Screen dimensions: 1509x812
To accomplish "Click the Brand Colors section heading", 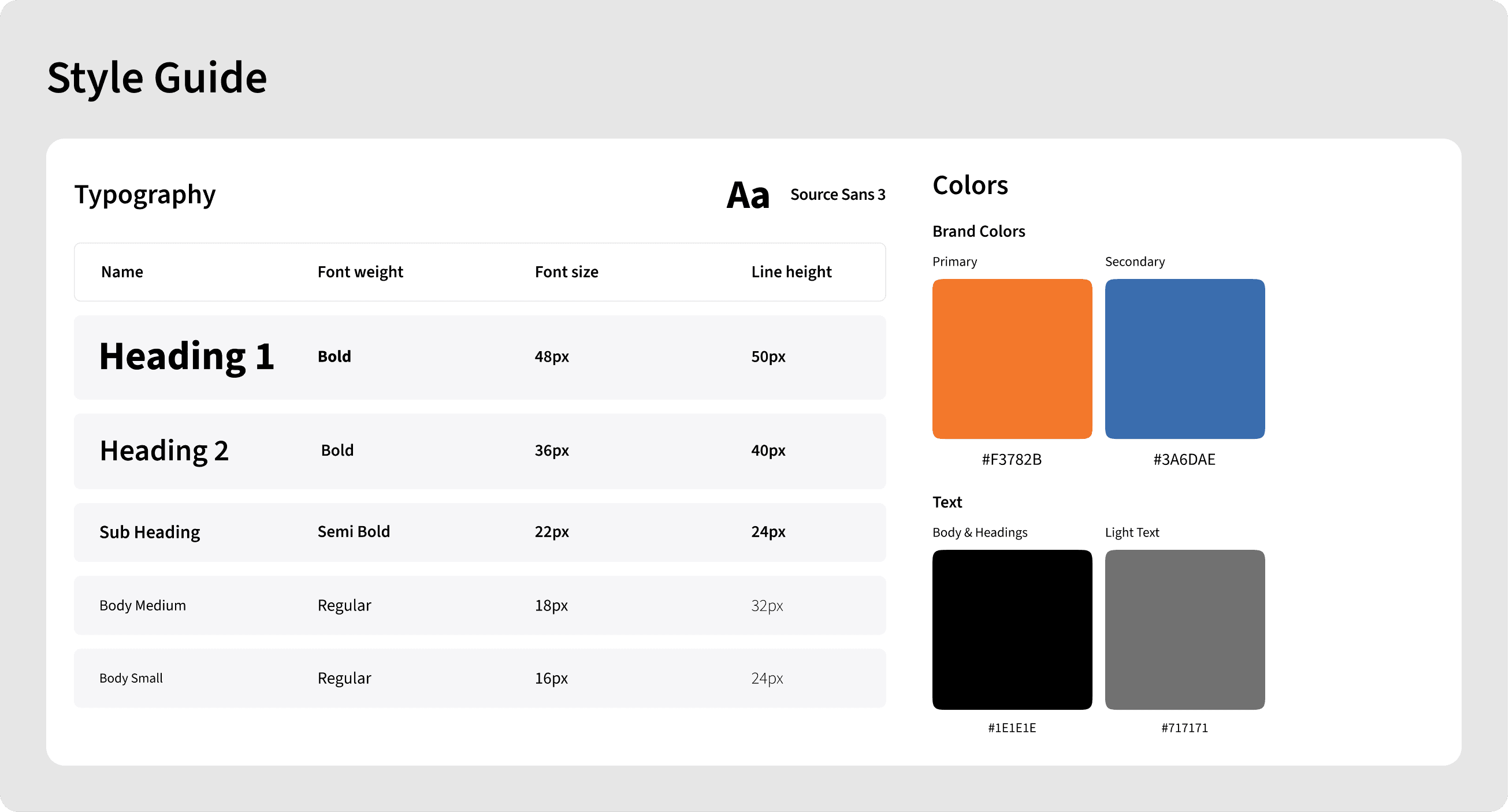I will pyautogui.click(x=978, y=231).
